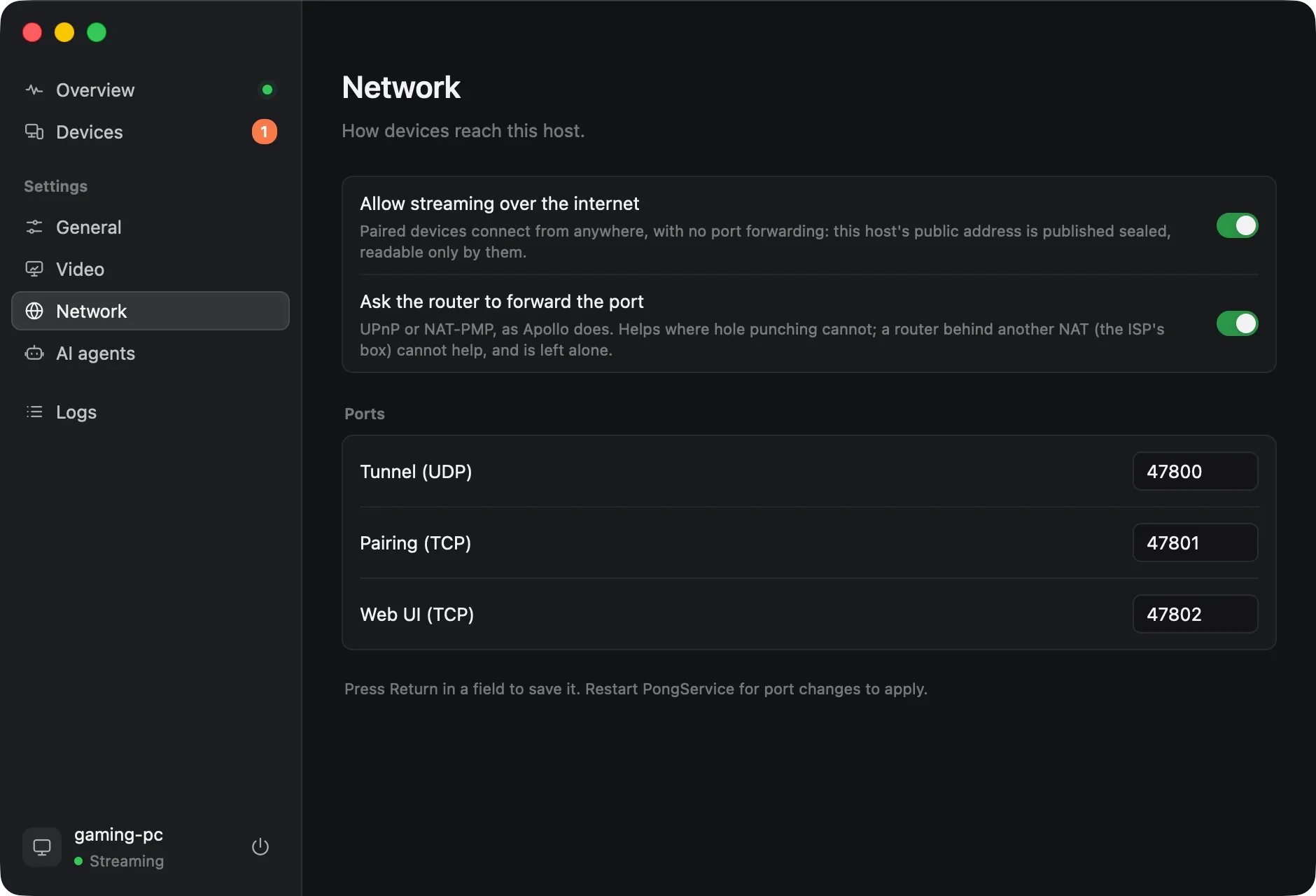Click the Overview pulse icon
This screenshot has height=896, width=1316.
tap(34, 90)
